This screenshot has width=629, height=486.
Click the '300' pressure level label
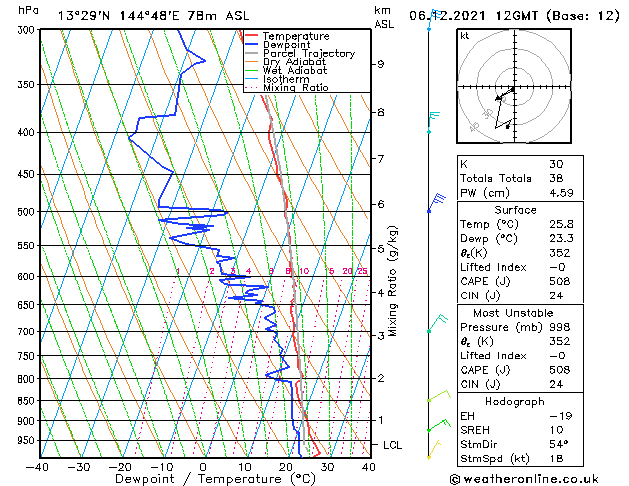click(x=28, y=30)
